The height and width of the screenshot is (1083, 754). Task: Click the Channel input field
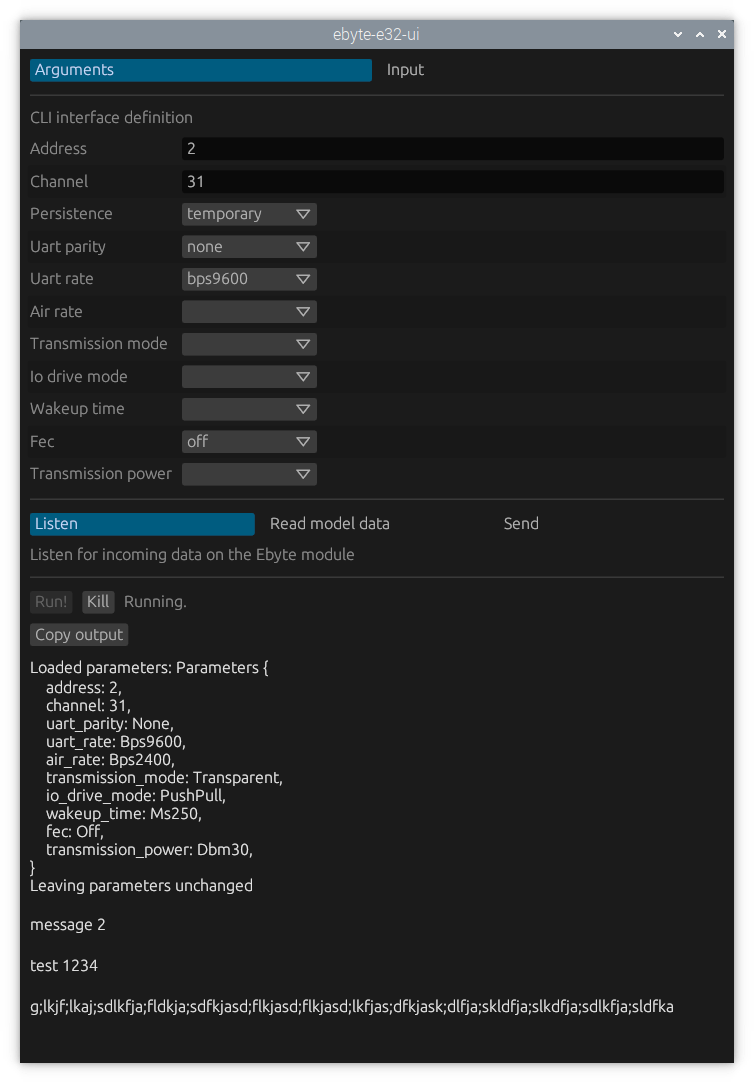[452, 182]
